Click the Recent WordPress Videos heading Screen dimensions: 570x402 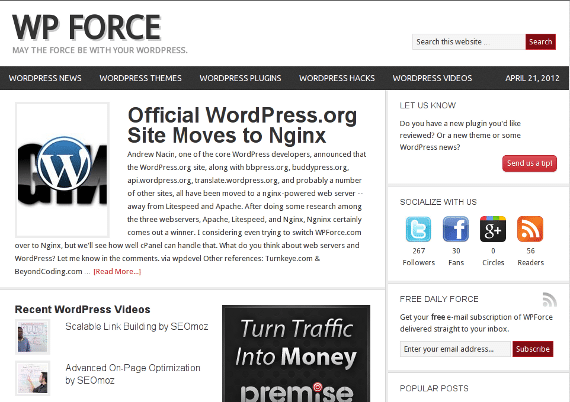pyautogui.click(x=83, y=310)
